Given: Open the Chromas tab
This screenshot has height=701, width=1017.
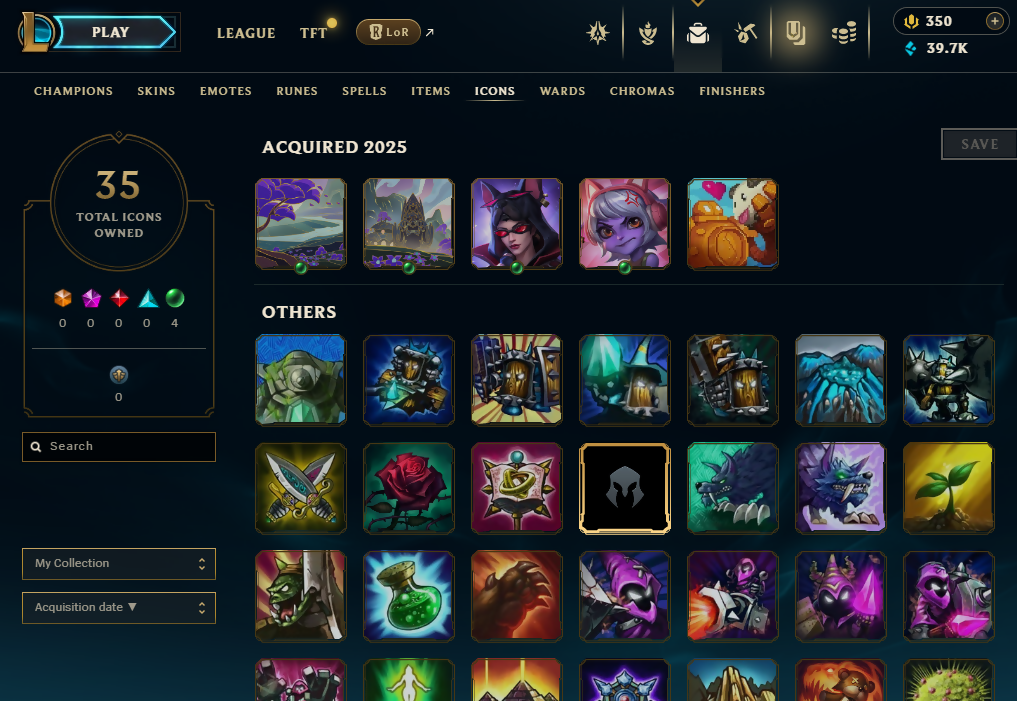Looking at the screenshot, I should tap(642, 91).
